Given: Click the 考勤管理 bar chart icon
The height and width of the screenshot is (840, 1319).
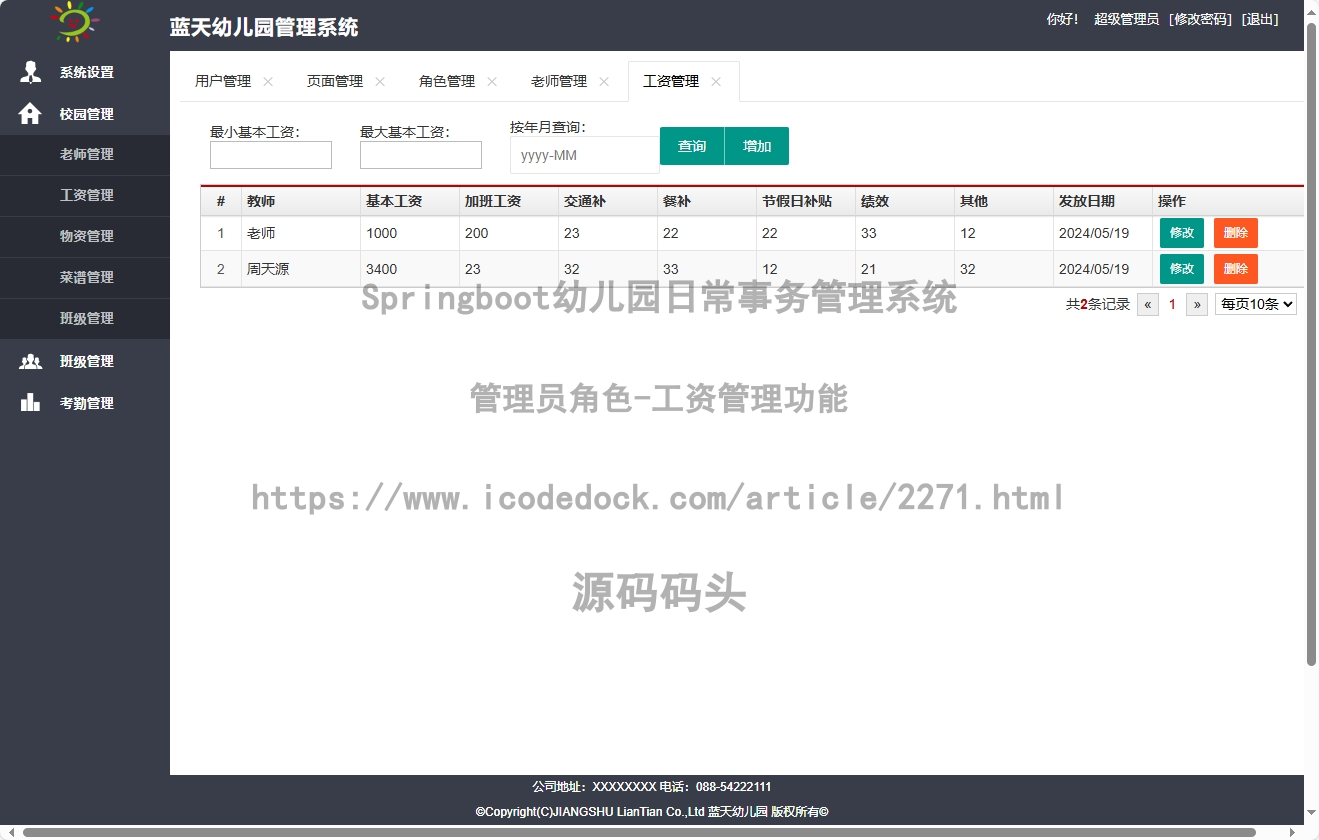Looking at the screenshot, I should [30, 403].
